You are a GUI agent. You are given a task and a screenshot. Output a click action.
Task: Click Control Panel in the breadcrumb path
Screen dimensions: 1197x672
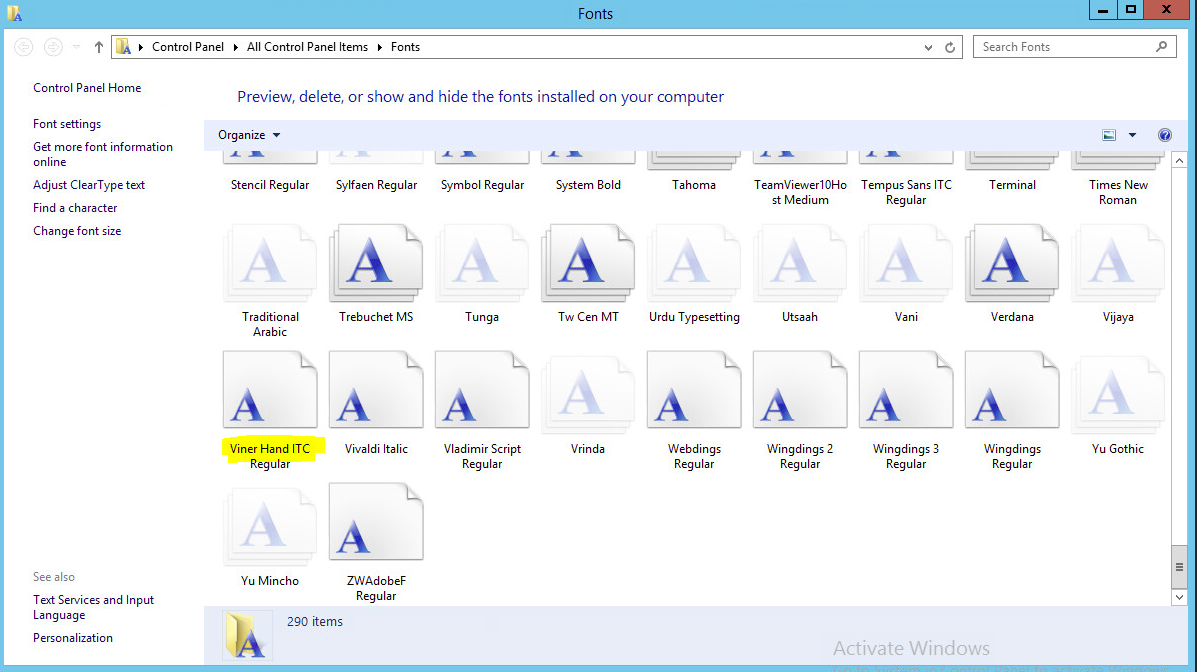[188, 47]
